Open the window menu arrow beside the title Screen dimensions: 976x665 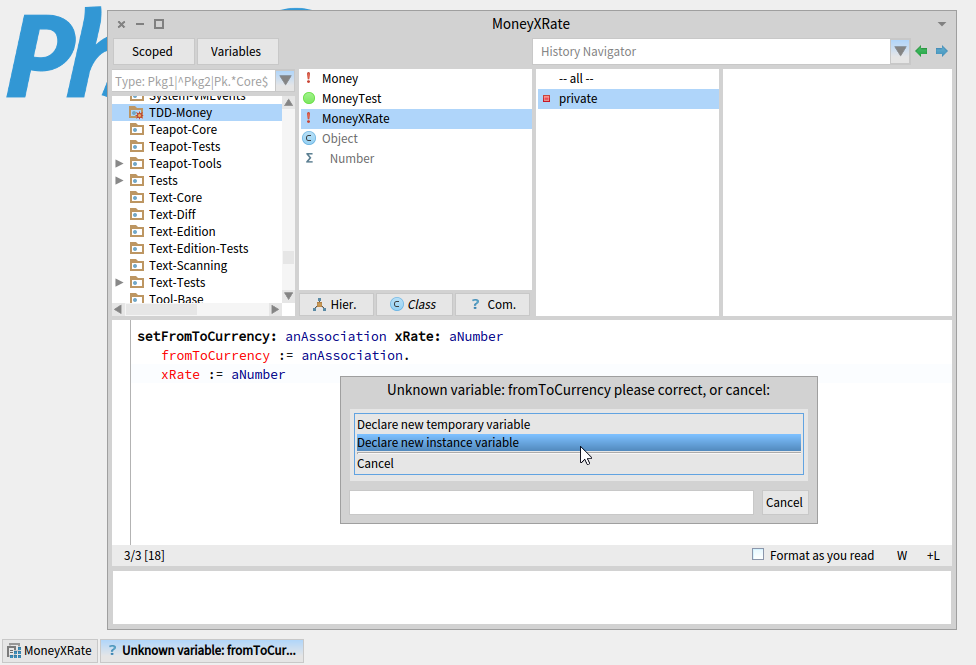click(942, 24)
